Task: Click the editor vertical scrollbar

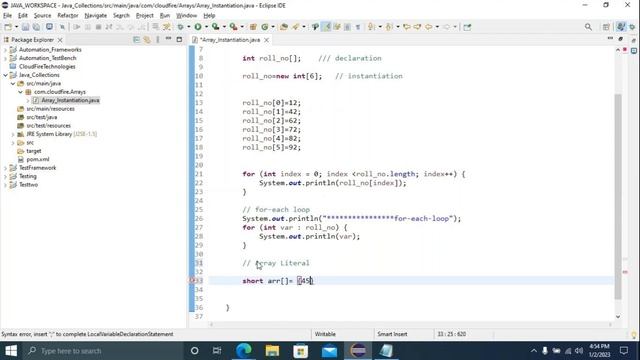Action: (618, 196)
